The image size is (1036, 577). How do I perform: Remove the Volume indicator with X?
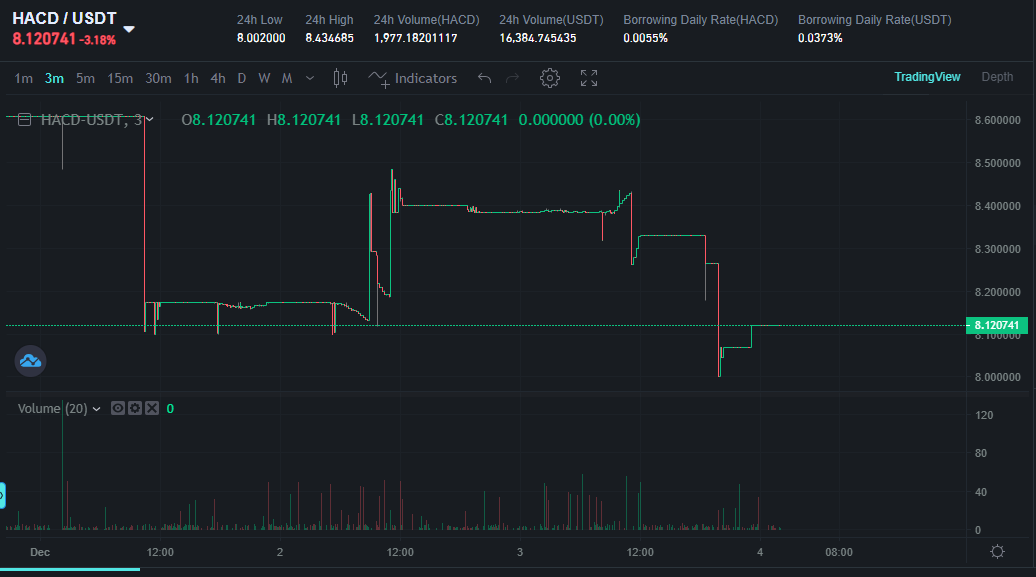point(152,408)
